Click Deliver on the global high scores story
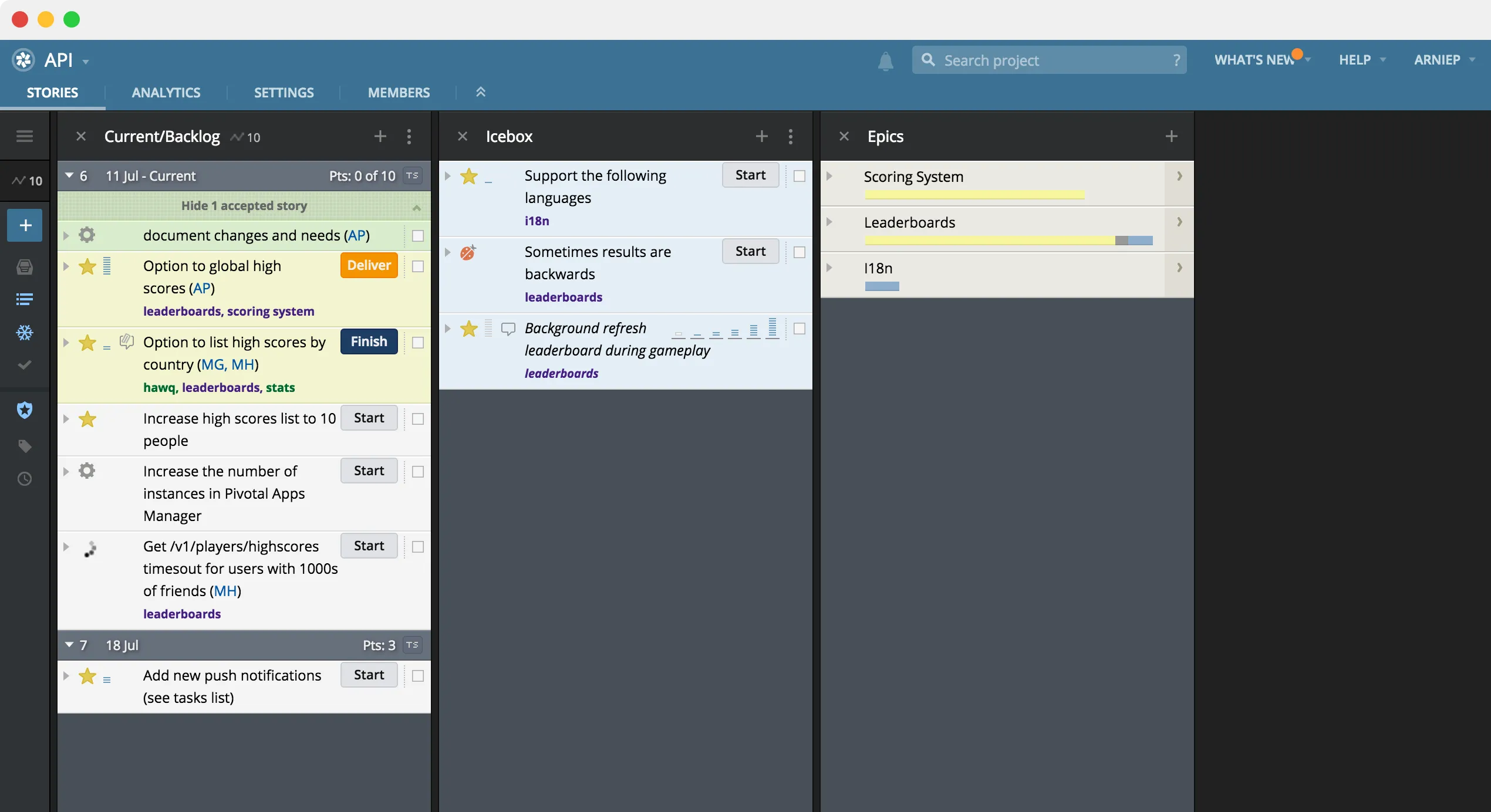The image size is (1491, 812). tap(368, 265)
